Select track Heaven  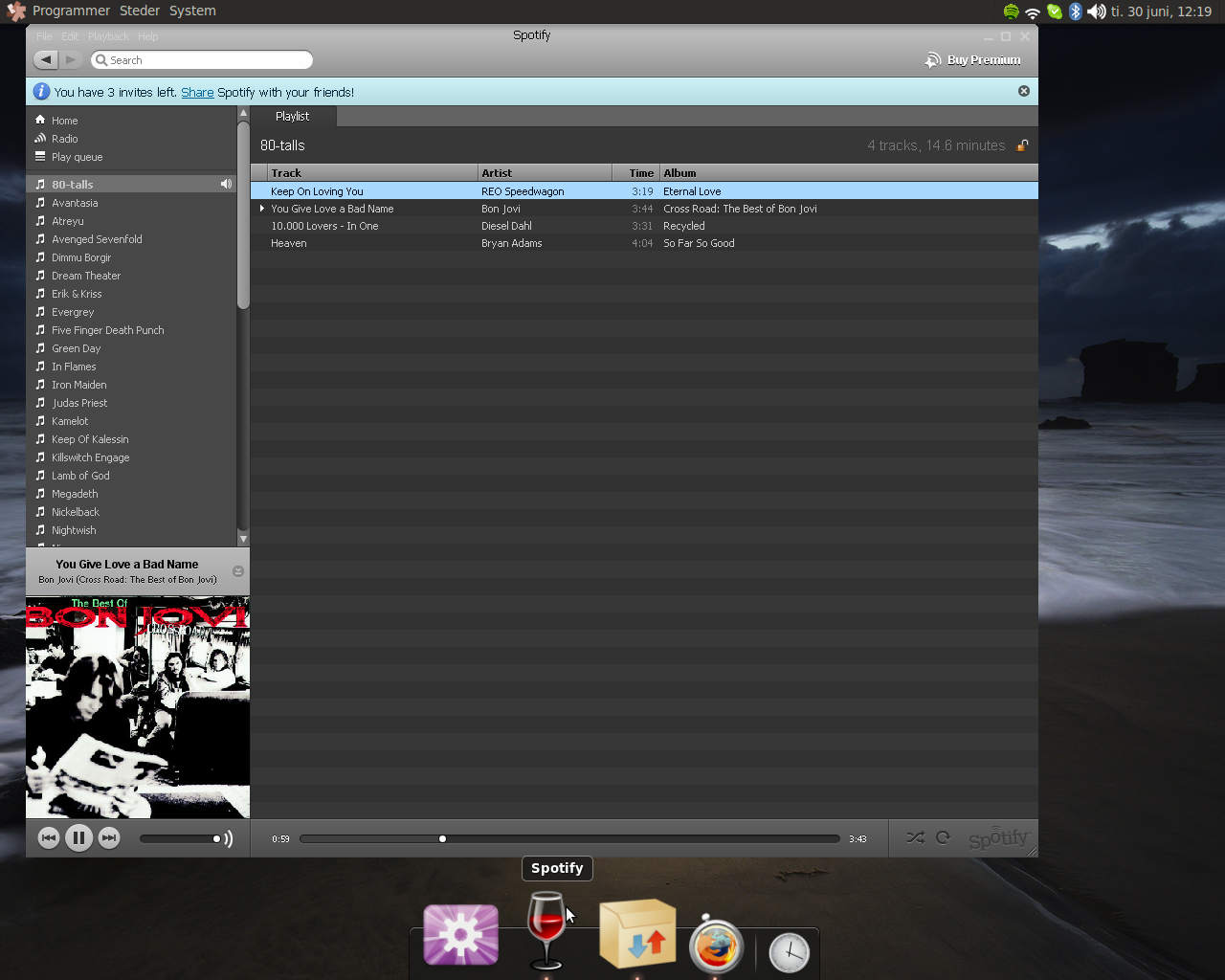pos(644,243)
